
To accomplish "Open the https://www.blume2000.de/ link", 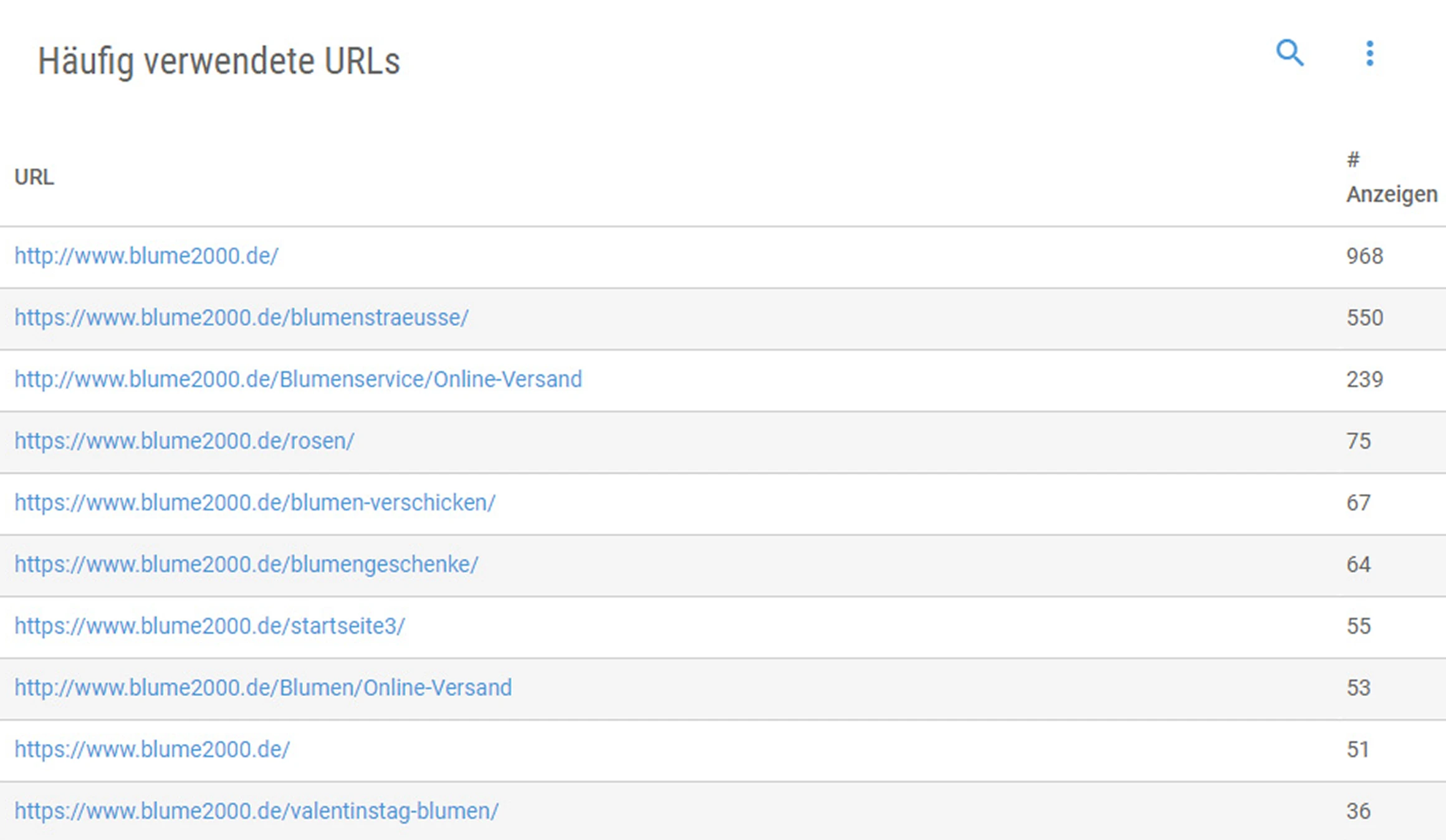I will pyautogui.click(x=152, y=750).
